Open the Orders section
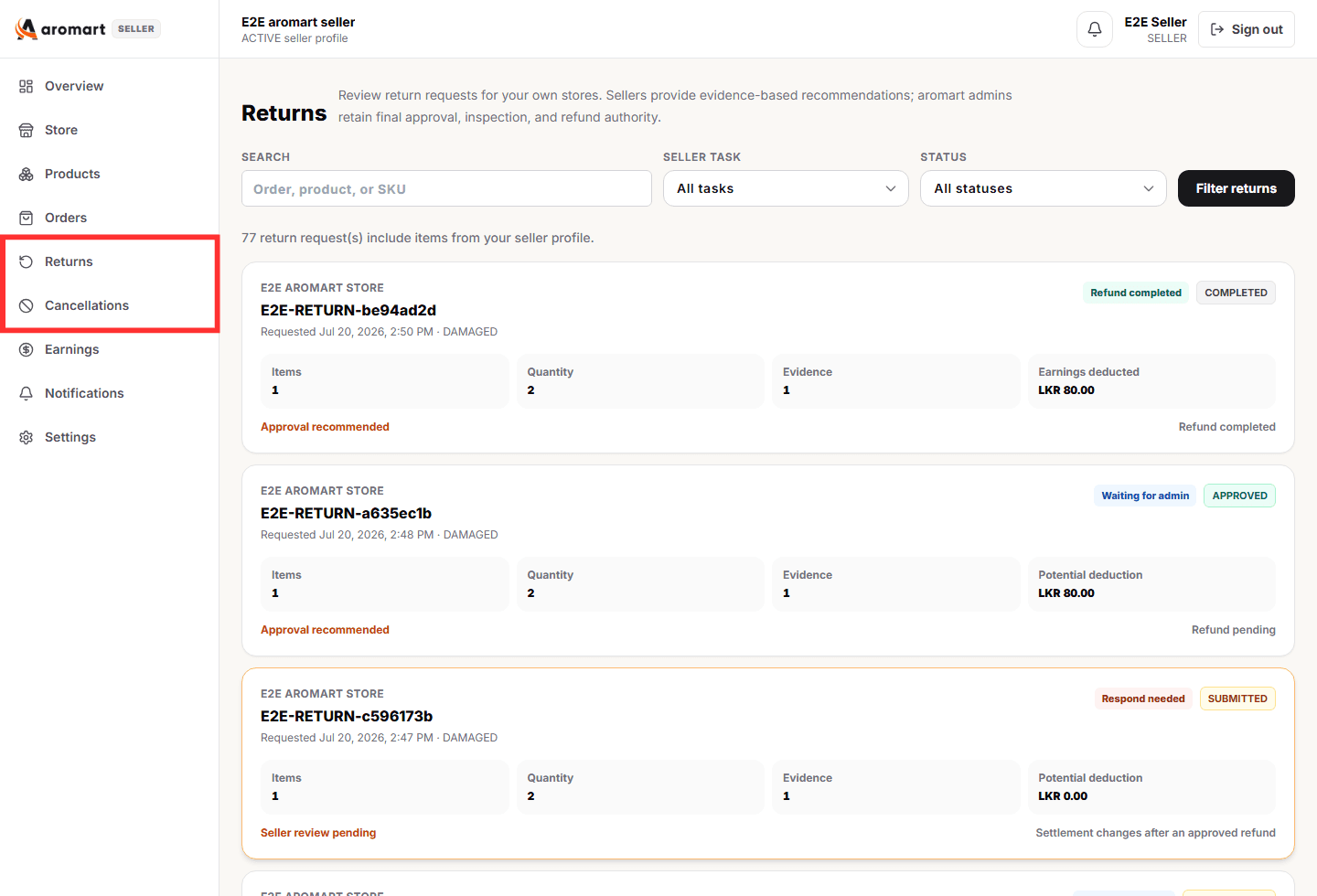Viewport: 1317px width, 896px height. point(110,218)
